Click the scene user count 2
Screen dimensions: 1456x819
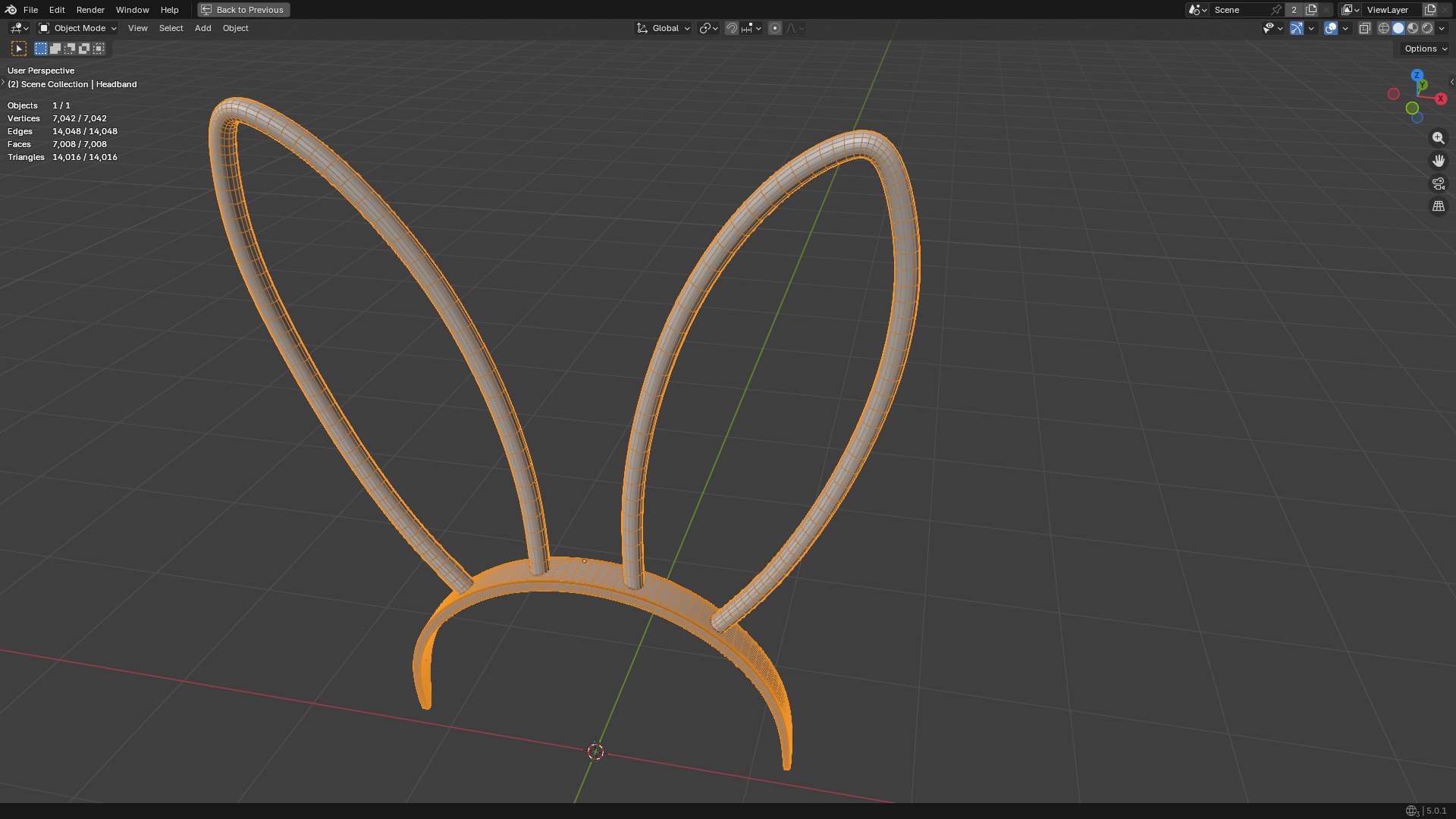click(1294, 10)
